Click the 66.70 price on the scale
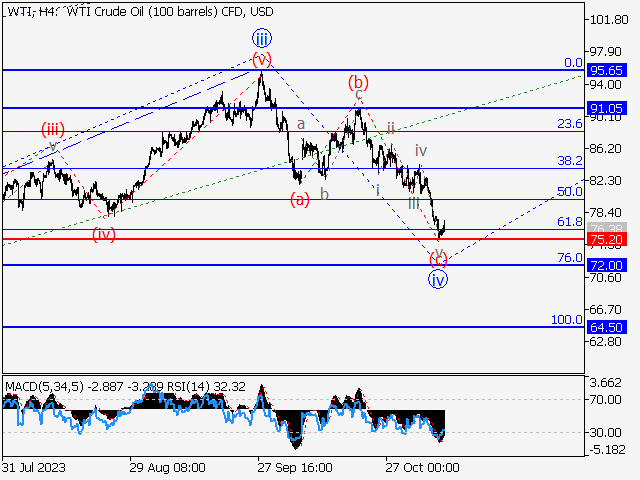640x480 pixels. 605,309
